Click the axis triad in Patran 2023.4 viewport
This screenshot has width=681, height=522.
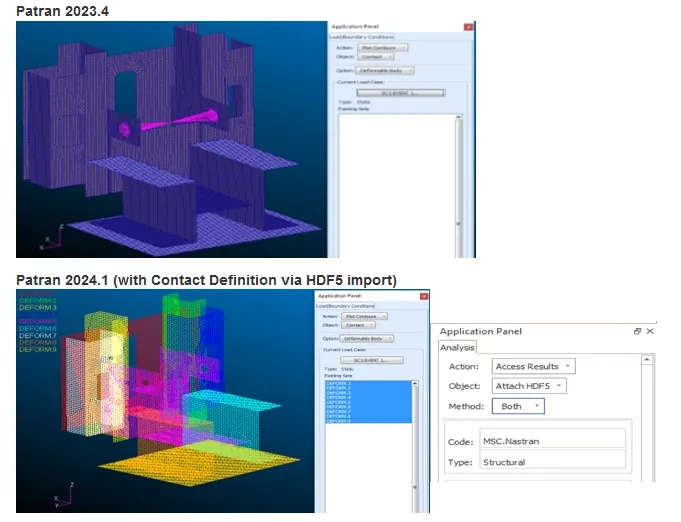[x=52, y=238]
